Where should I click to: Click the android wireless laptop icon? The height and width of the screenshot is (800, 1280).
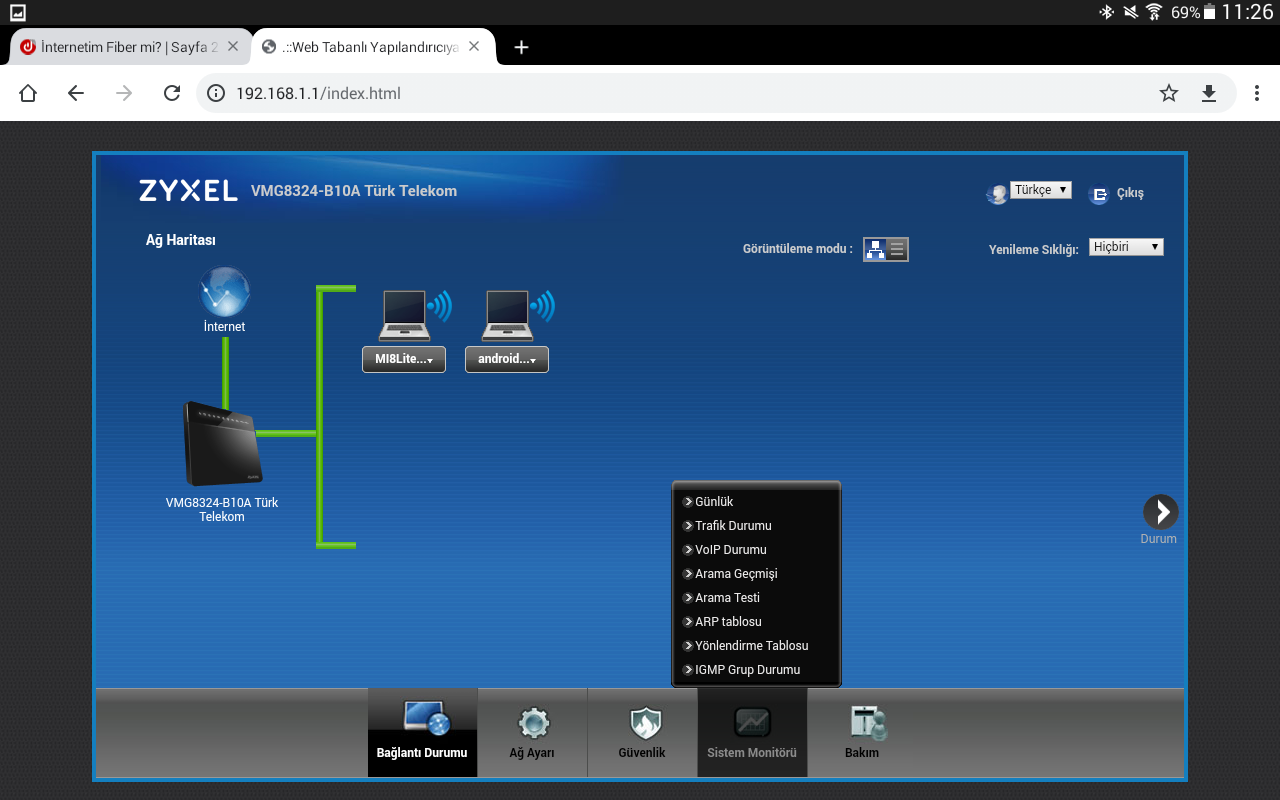pos(517,315)
